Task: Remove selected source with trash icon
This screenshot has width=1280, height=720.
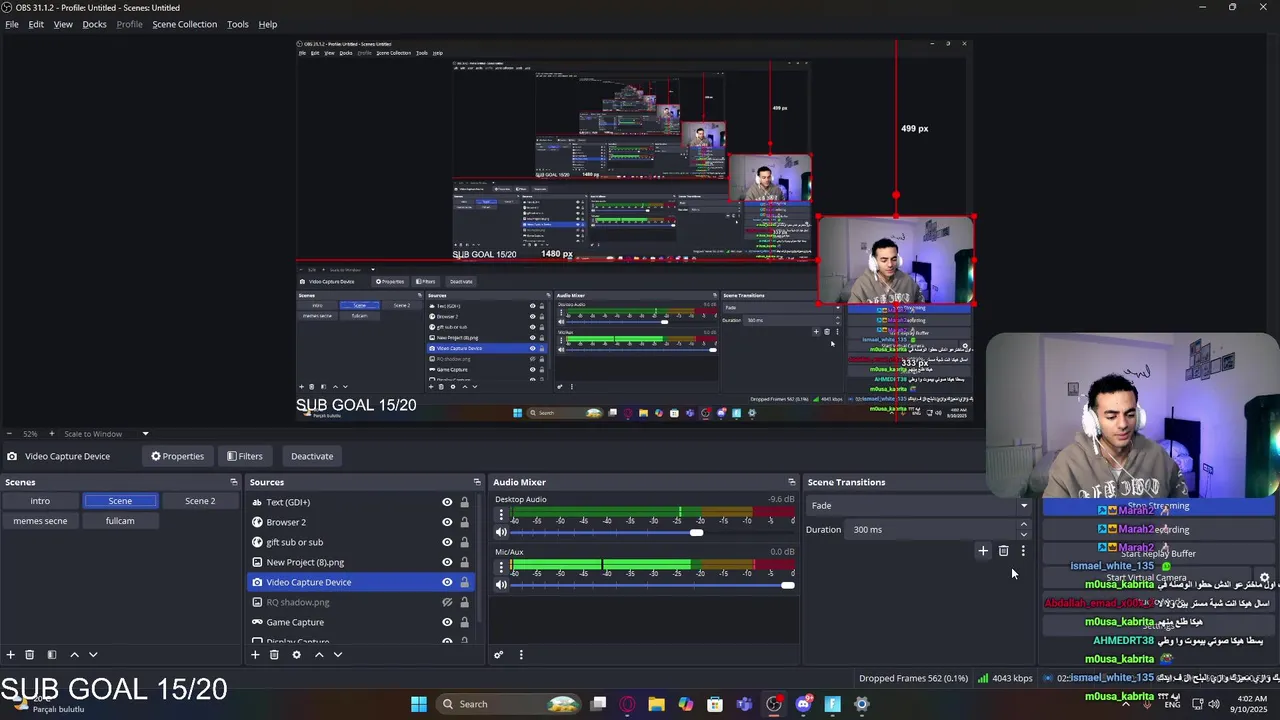Action: tap(274, 655)
